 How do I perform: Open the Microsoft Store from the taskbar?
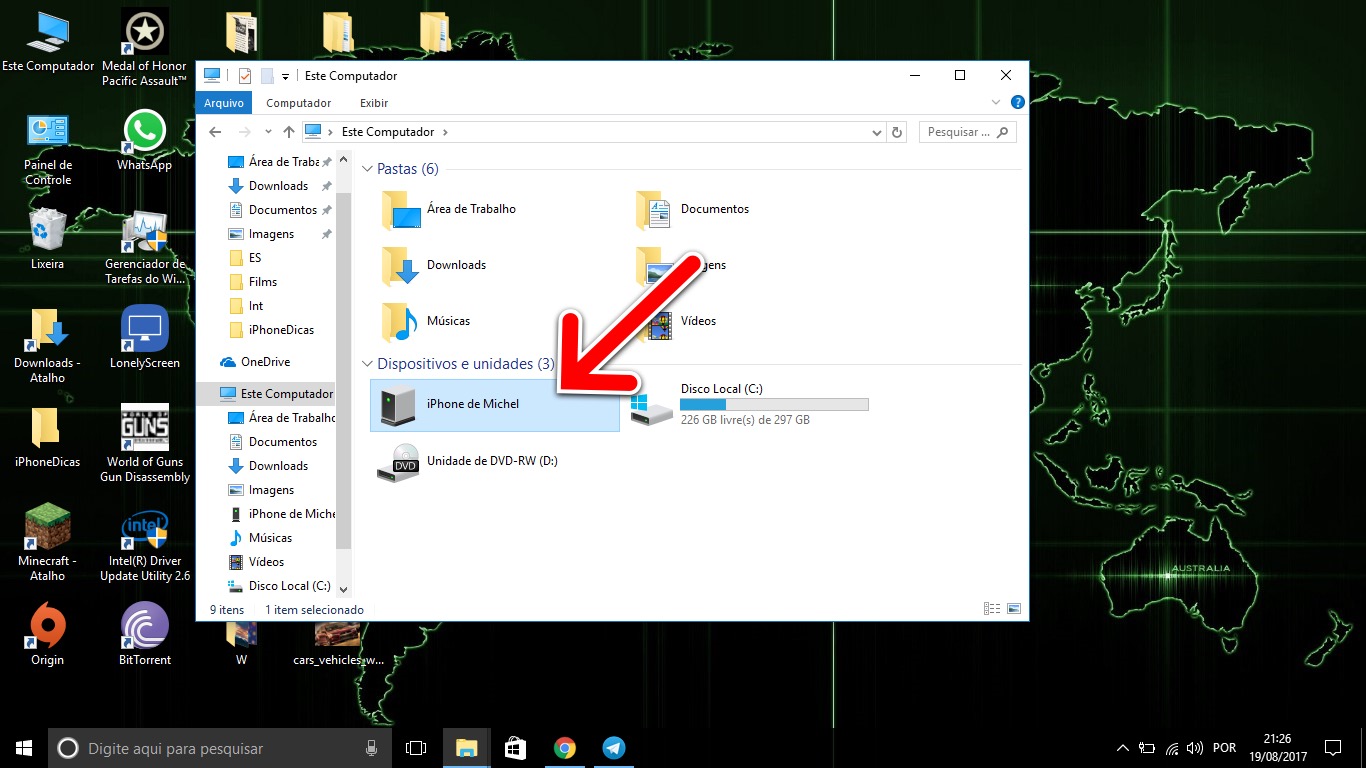click(x=516, y=748)
